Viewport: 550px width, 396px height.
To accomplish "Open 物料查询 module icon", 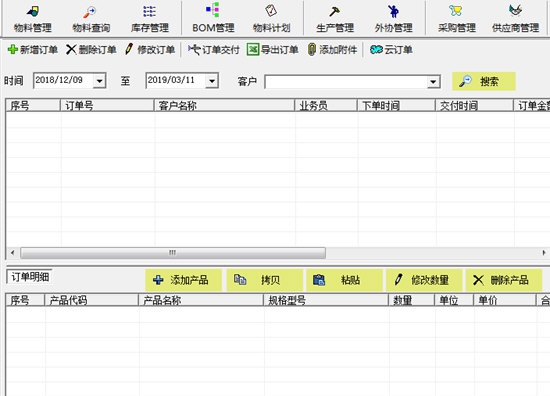I will coord(90,11).
